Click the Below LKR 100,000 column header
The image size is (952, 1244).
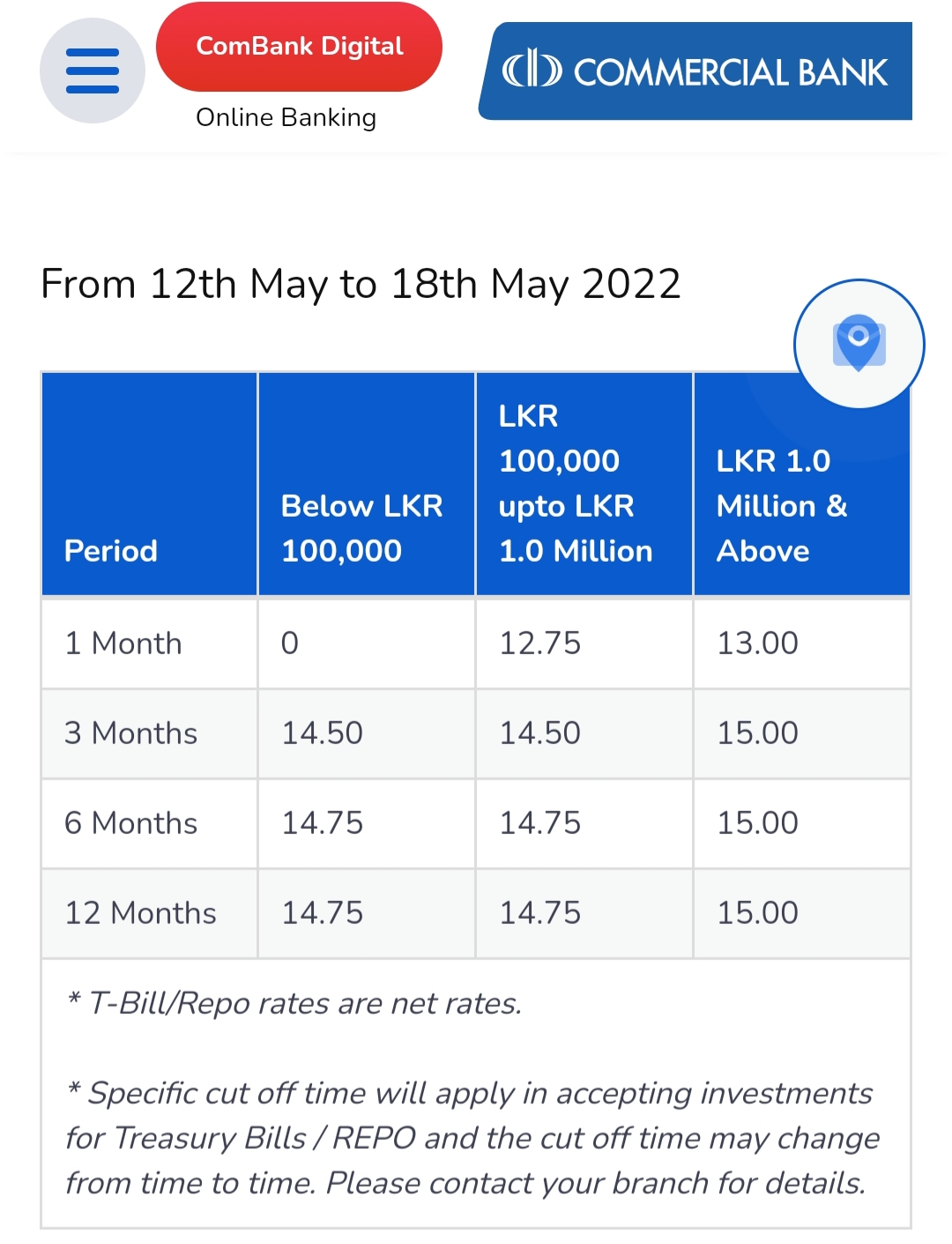click(362, 528)
